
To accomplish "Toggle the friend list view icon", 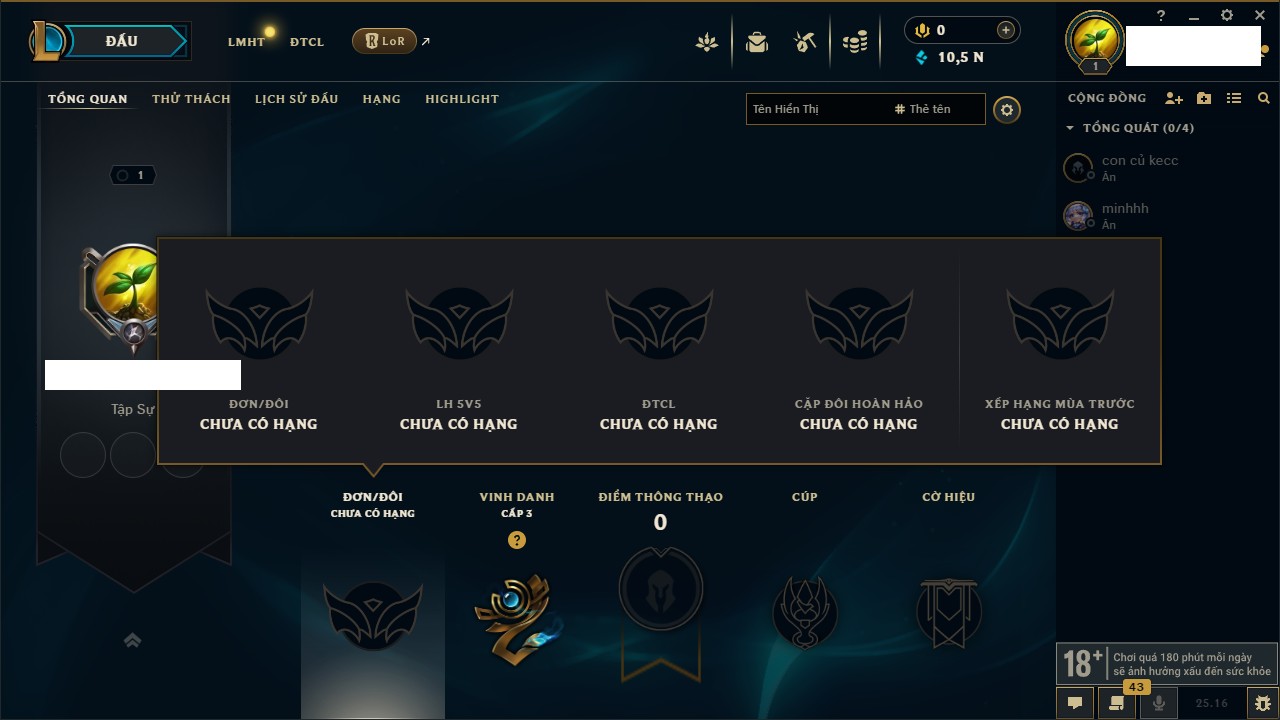I will pos(1234,98).
